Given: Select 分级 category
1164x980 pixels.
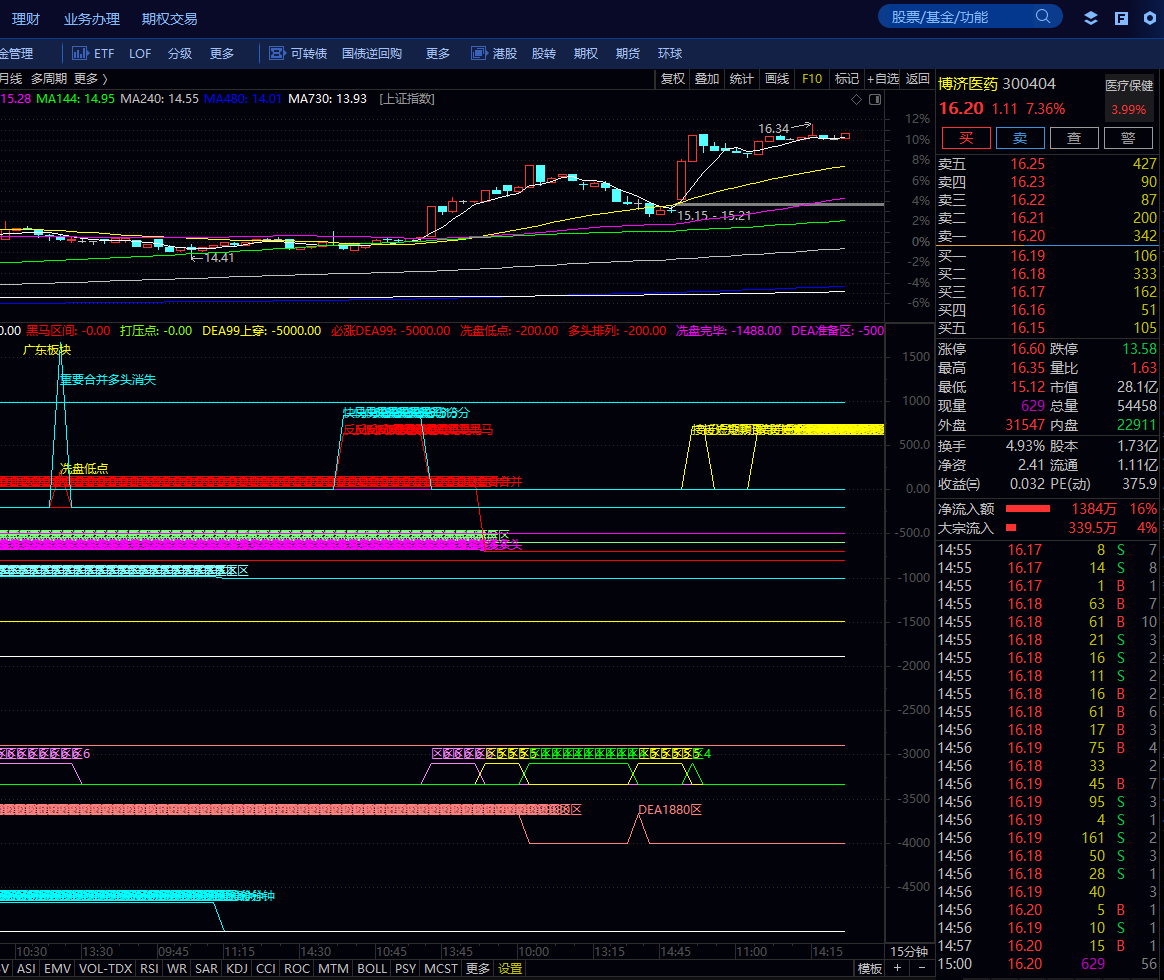Looking at the screenshot, I should click(x=180, y=53).
